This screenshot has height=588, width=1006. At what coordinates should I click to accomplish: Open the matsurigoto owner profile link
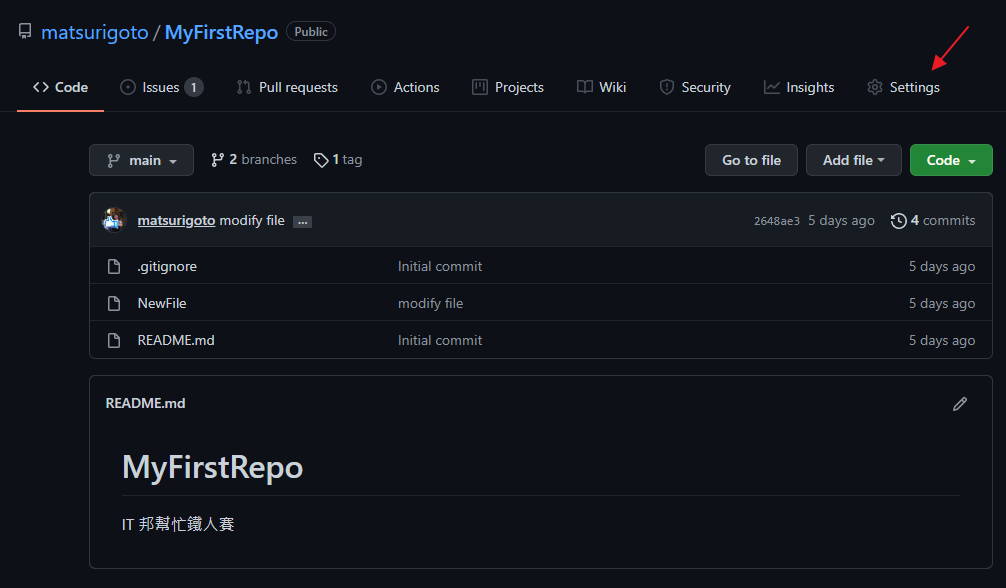pyautogui.click(x=94, y=32)
